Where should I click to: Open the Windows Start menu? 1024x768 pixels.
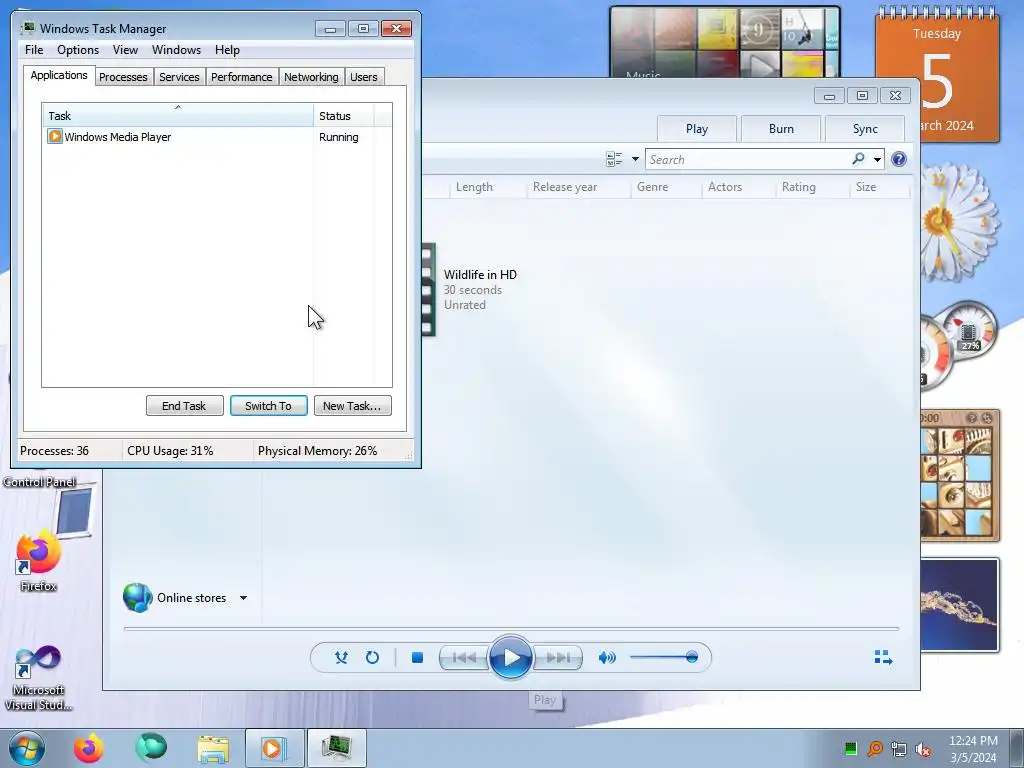26,748
